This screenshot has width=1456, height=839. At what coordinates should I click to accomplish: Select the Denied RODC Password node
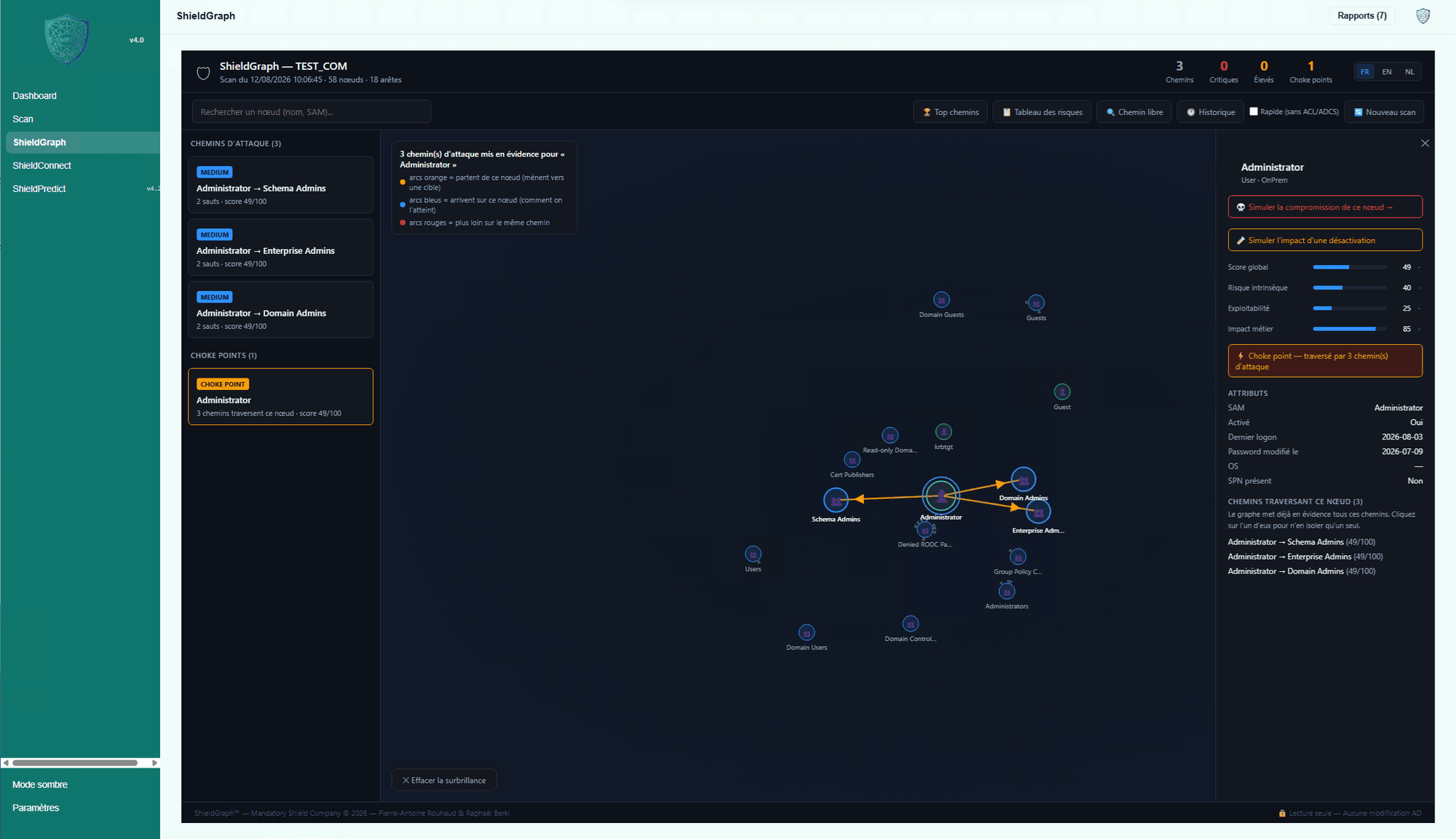[925, 530]
